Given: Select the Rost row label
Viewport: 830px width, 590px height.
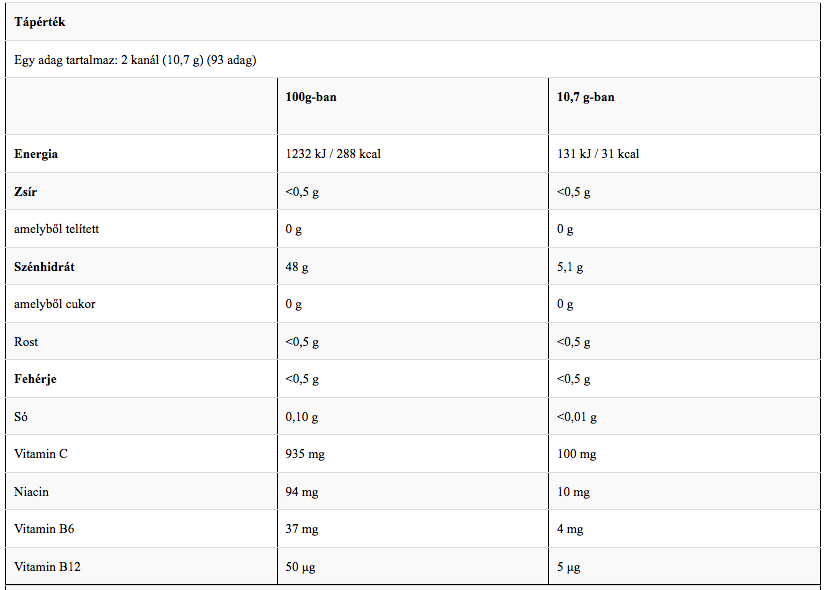Looking at the screenshot, I should [26, 342].
